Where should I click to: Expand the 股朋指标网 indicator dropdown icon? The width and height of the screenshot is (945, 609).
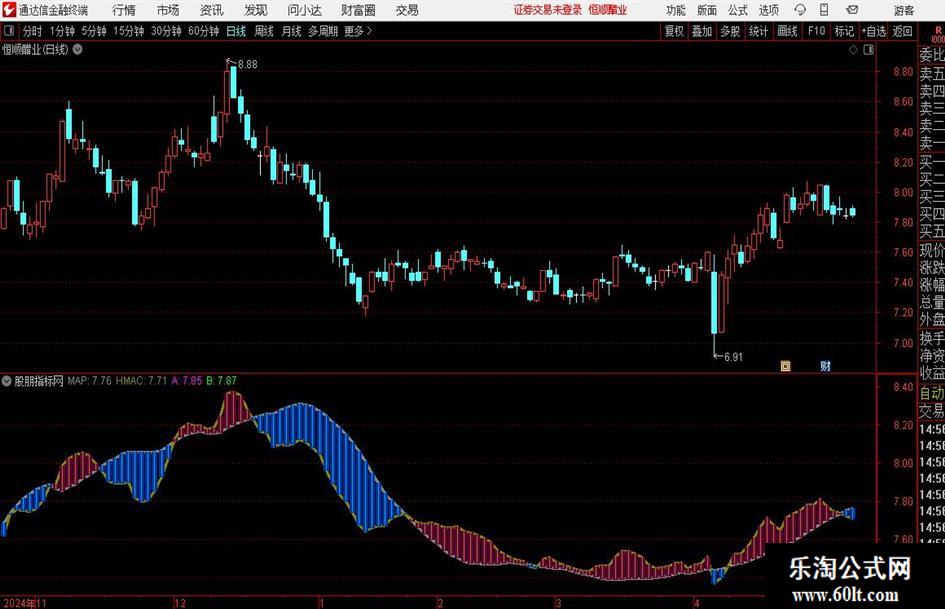pos(7,381)
